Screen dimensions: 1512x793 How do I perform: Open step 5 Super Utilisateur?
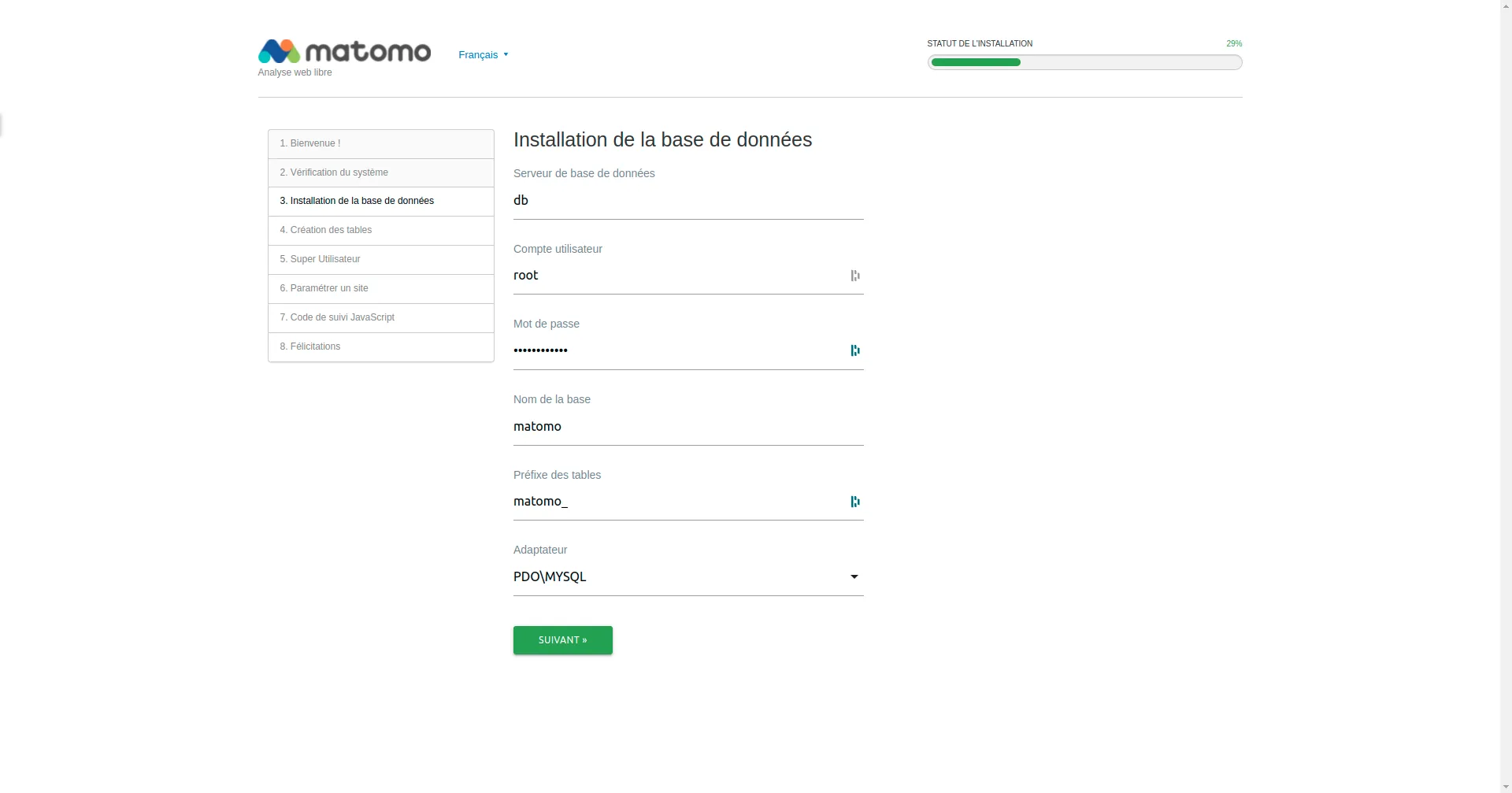380,259
